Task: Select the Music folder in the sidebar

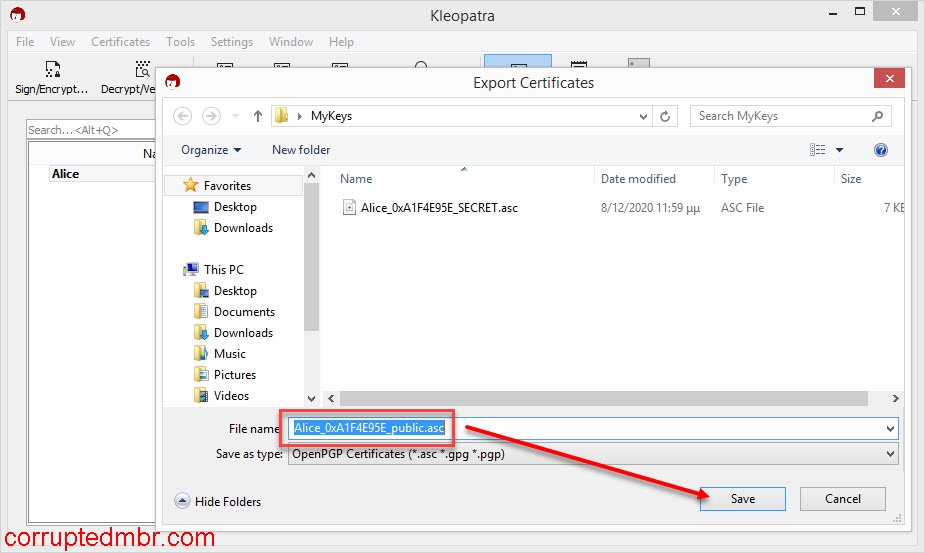Action: click(229, 354)
